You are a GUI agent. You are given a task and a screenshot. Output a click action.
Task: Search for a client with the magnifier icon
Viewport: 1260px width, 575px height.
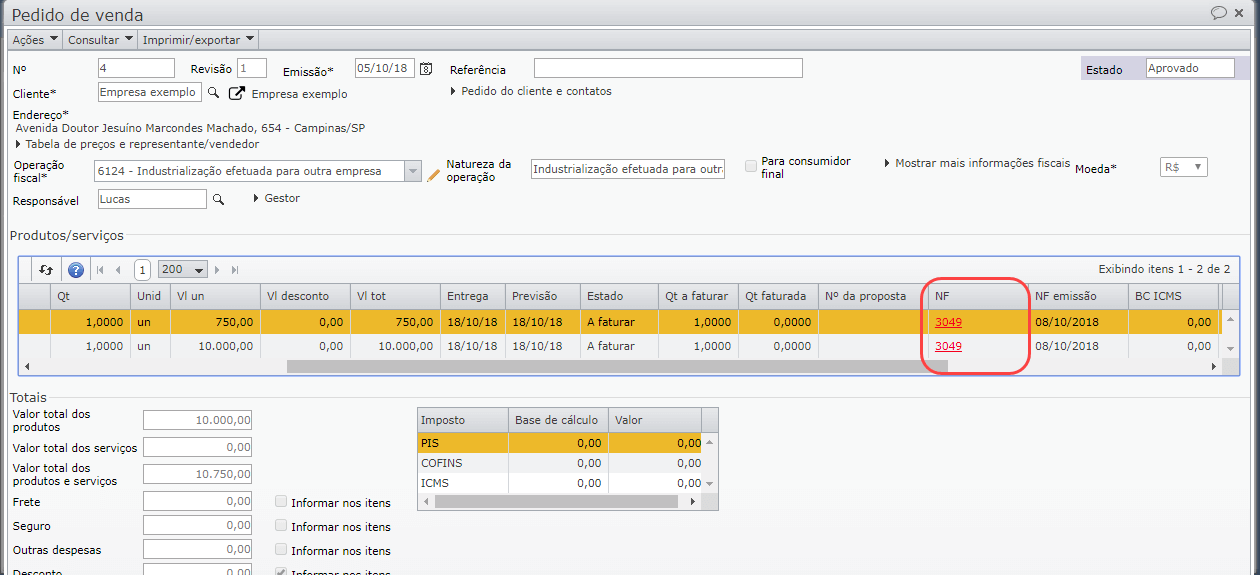(212, 92)
